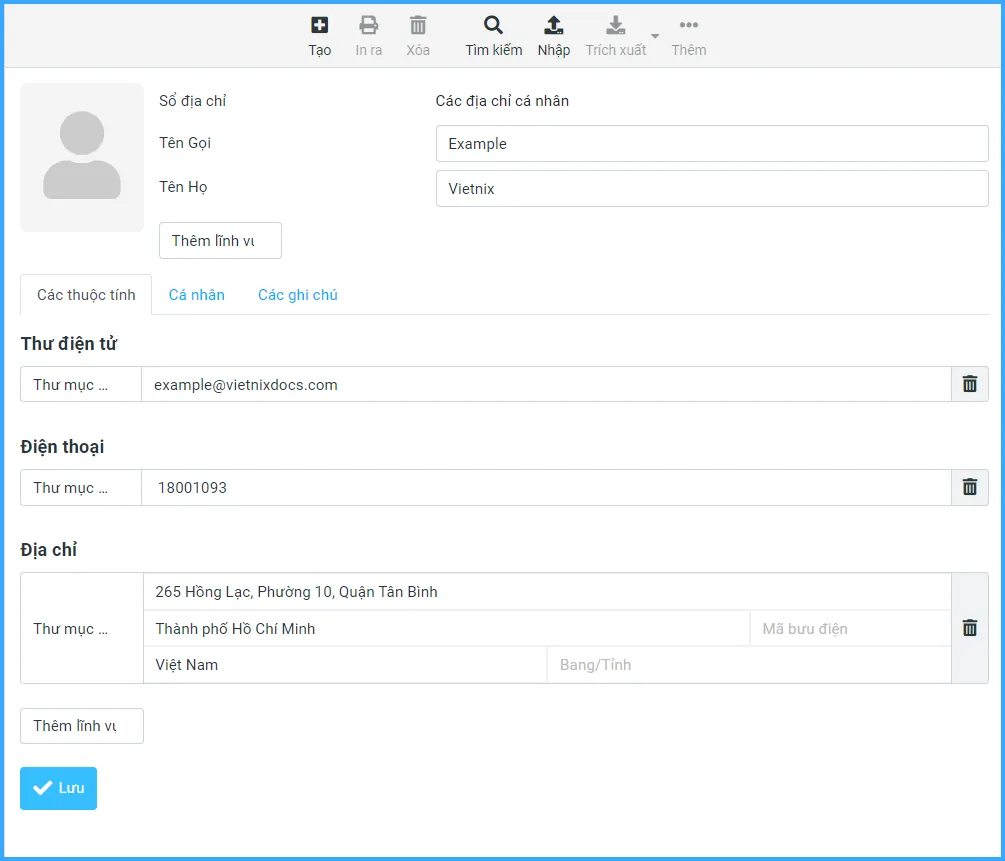Screen dimensions: 1005x861
Task: Click the Lưu save button
Action: click(x=58, y=788)
